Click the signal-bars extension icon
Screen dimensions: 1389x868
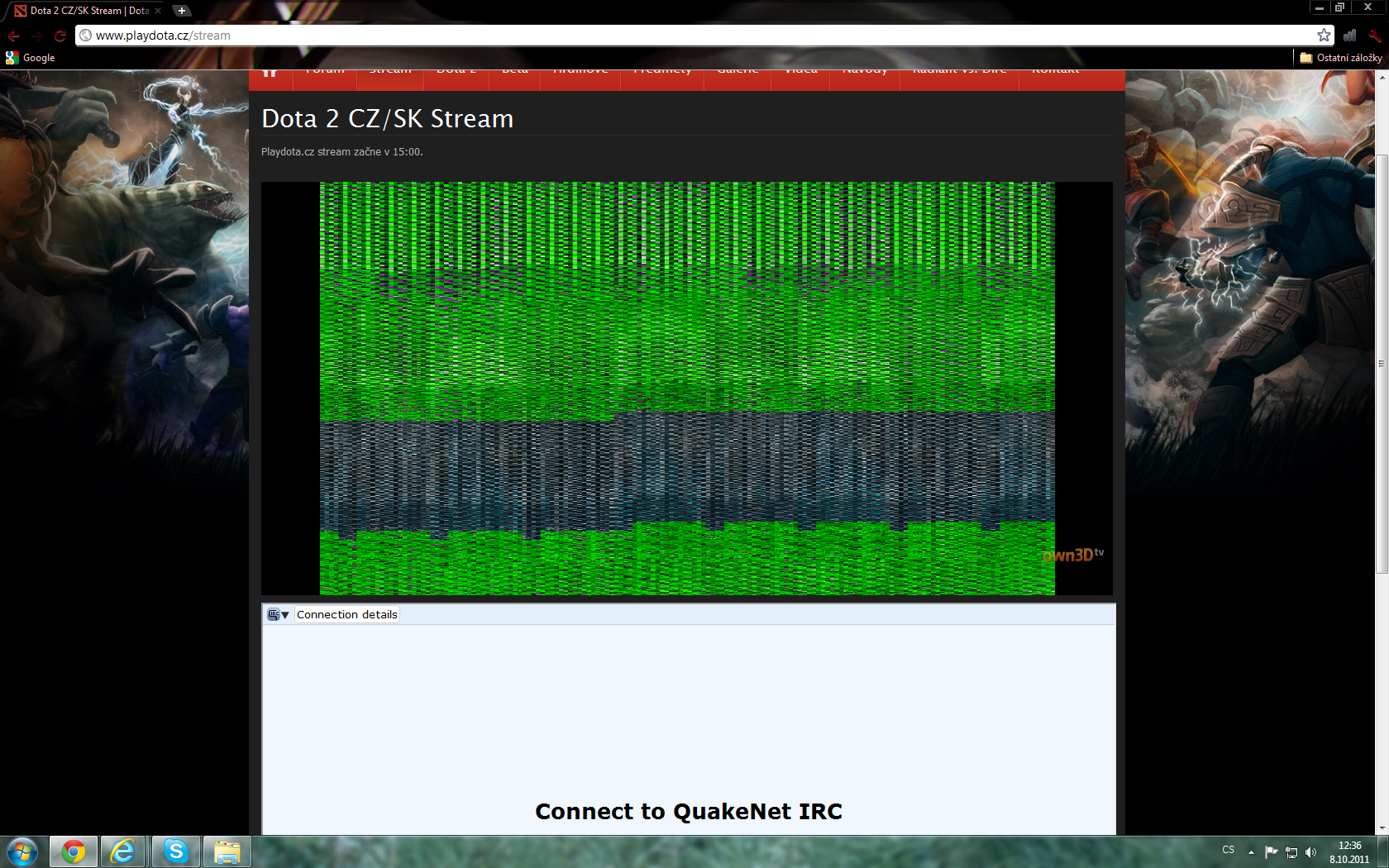[1350, 36]
